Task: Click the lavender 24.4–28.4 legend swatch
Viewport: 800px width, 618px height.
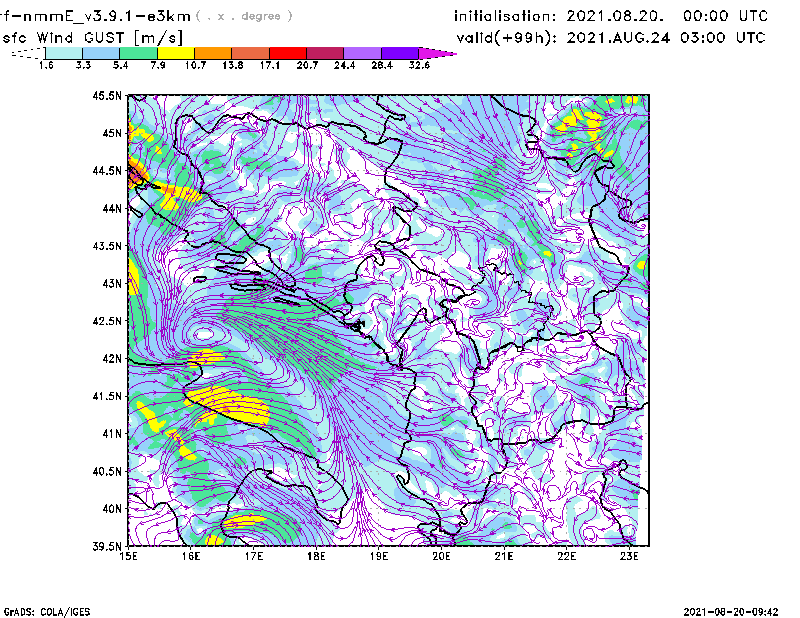Action: pos(362,53)
